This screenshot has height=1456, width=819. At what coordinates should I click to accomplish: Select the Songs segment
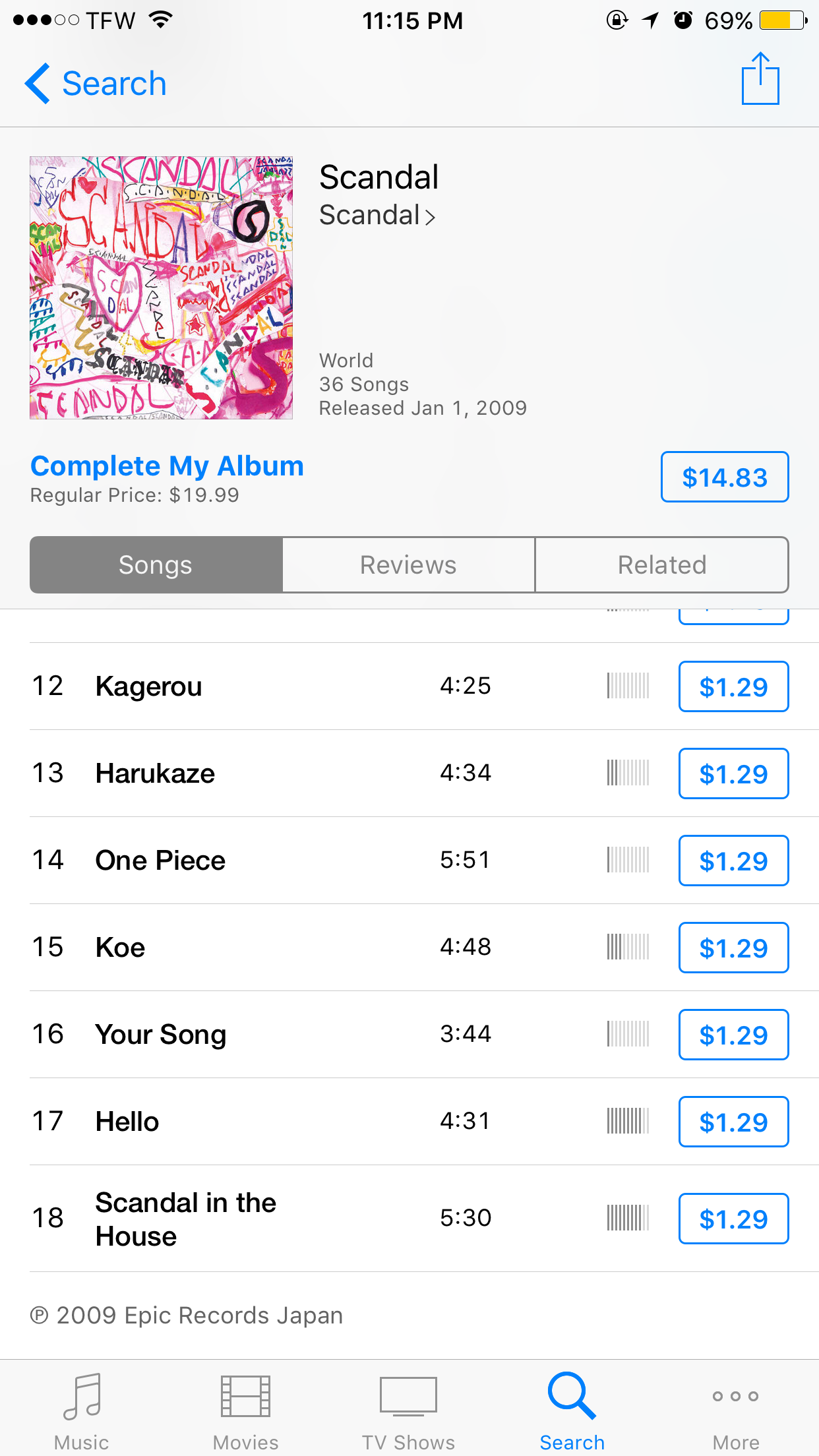[156, 565]
